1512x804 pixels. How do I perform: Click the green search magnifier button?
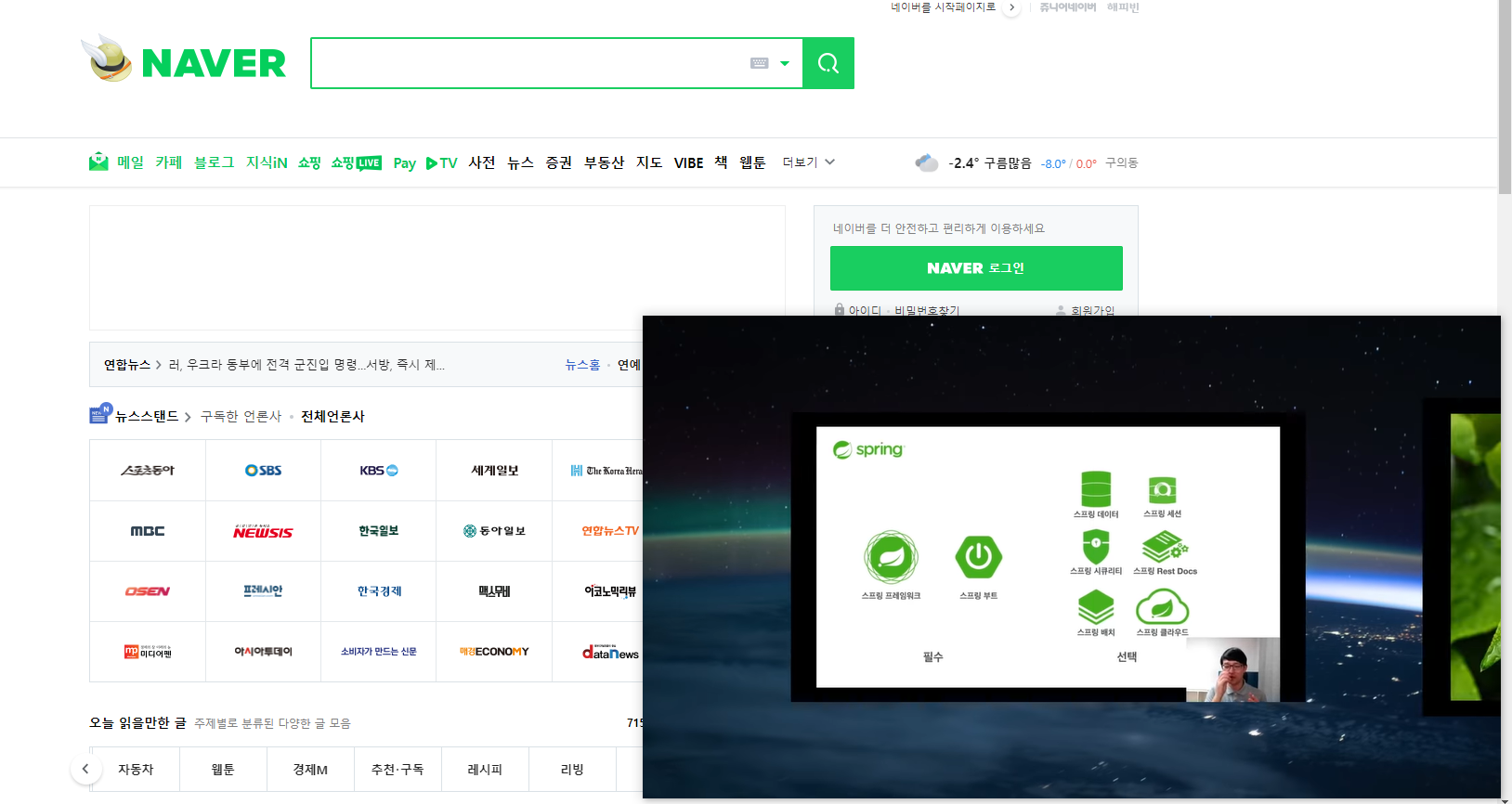[x=828, y=63]
